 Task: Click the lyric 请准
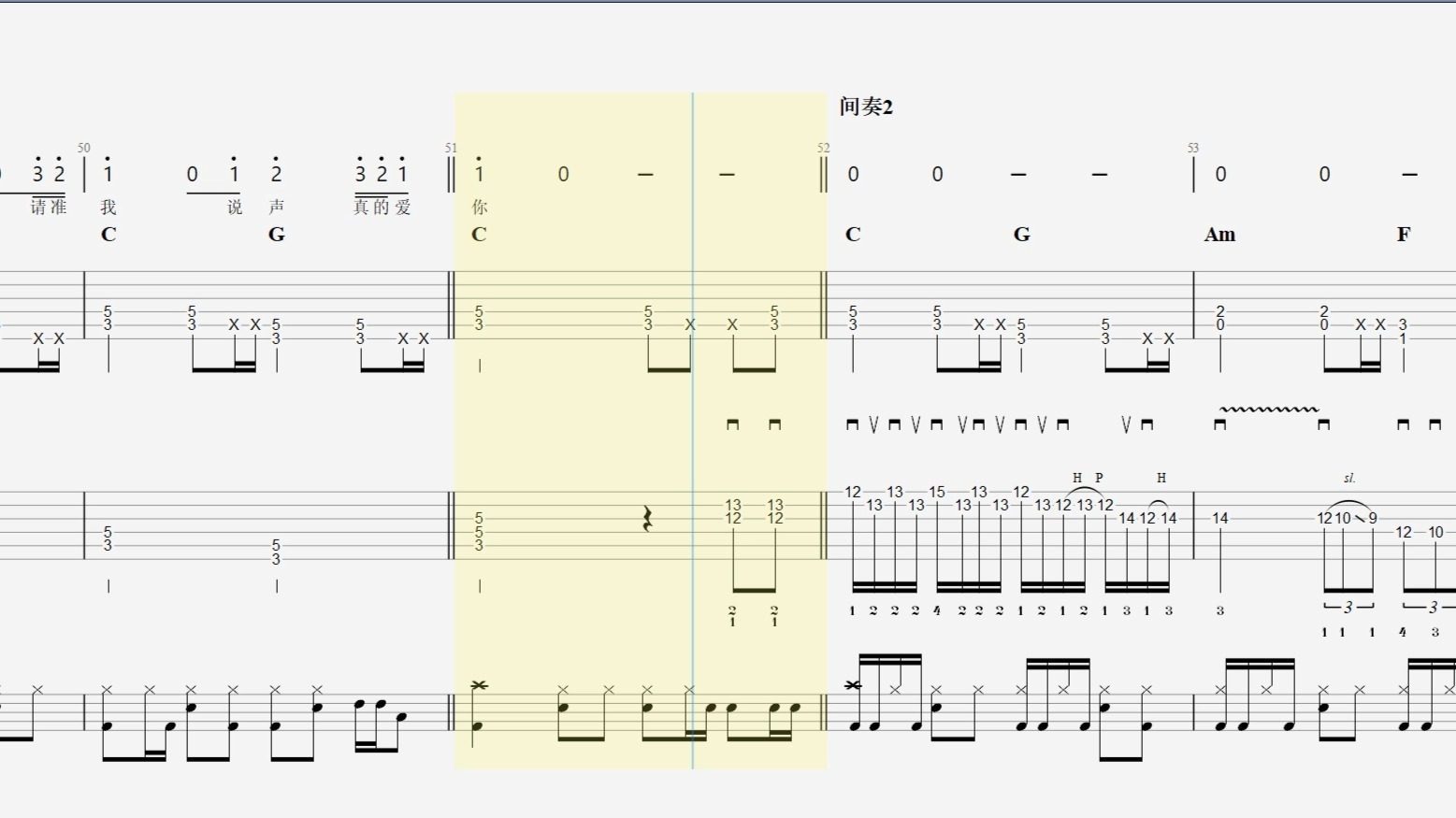[49, 207]
